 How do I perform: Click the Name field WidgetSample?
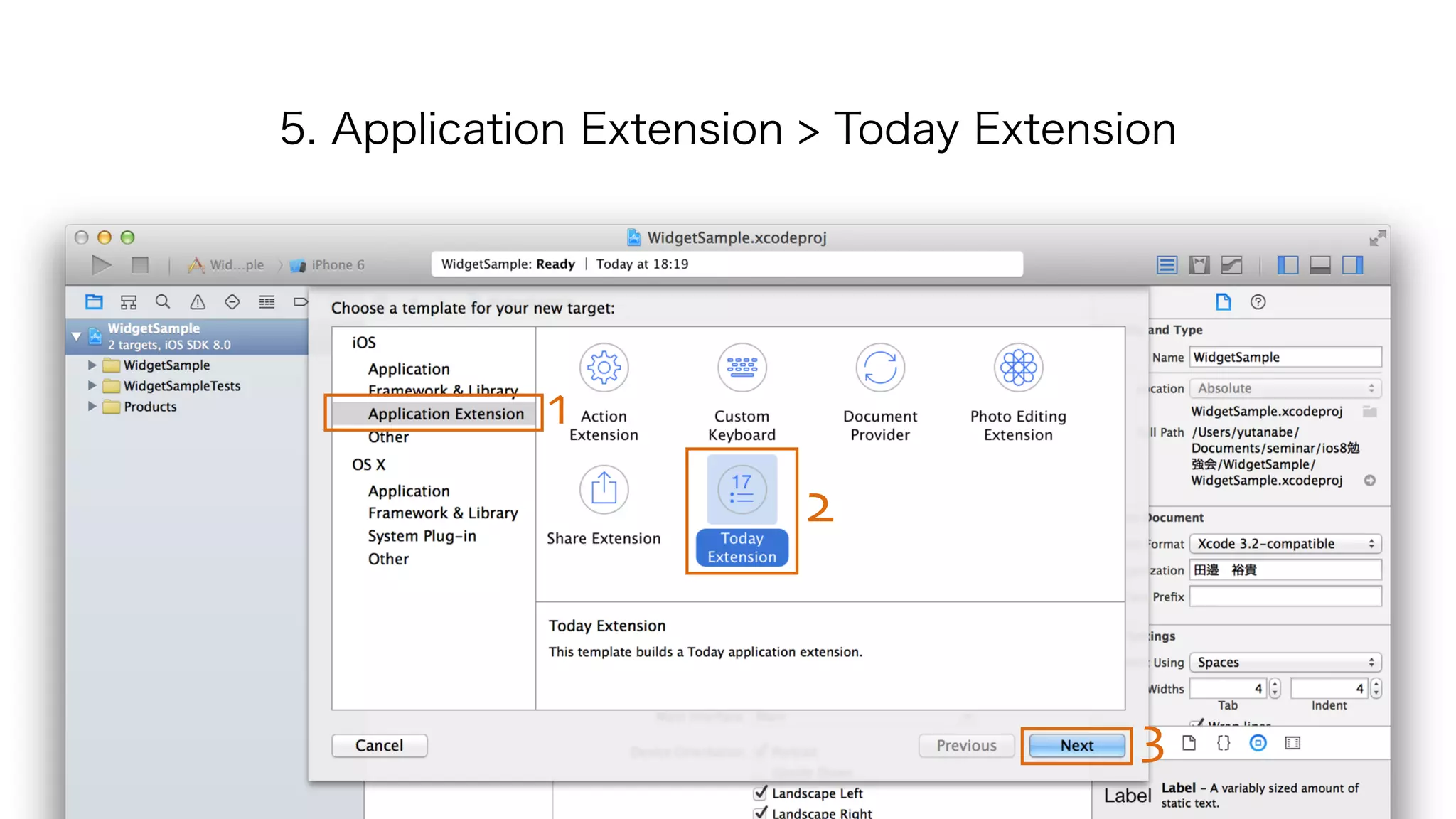click(x=1286, y=357)
